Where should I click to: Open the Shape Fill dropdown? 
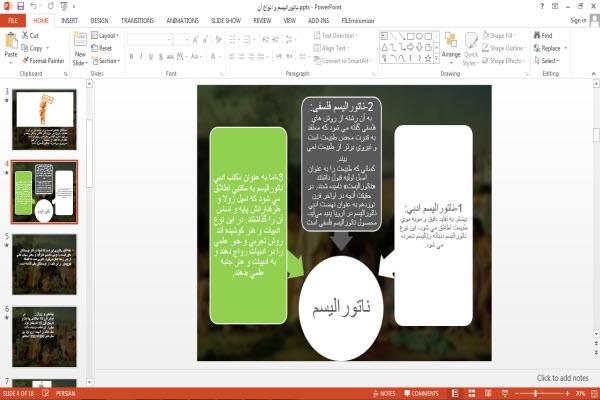[x=499, y=36]
